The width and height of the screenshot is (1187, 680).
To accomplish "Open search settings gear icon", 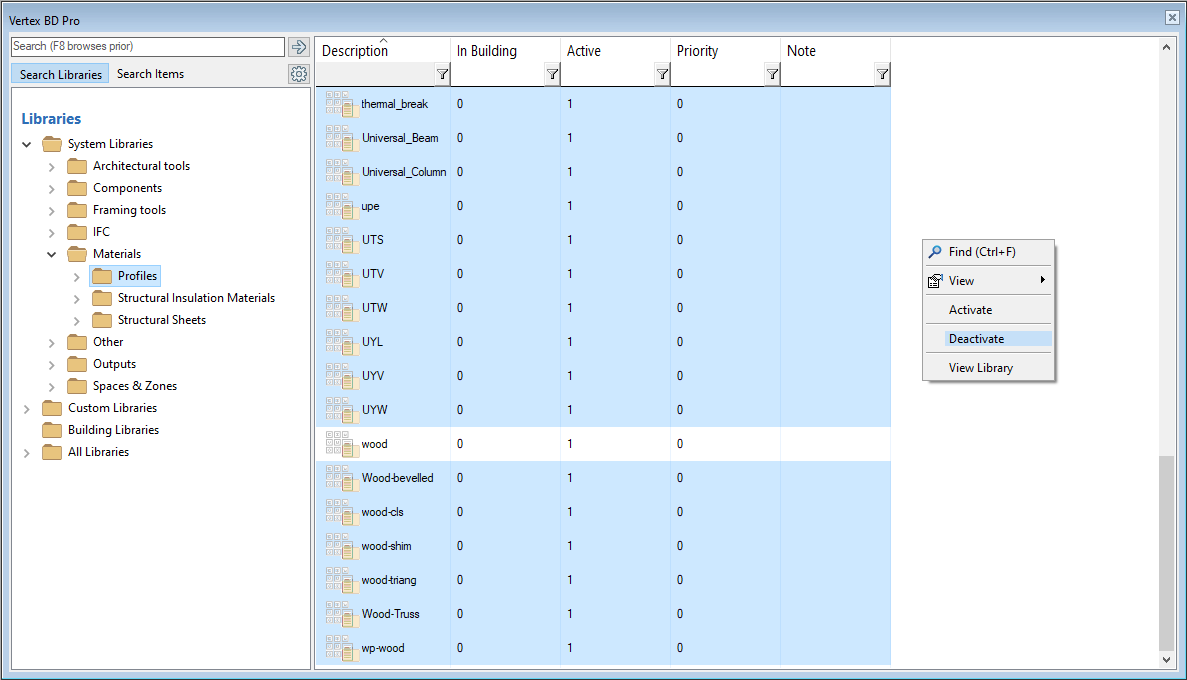I will [x=298, y=74].
